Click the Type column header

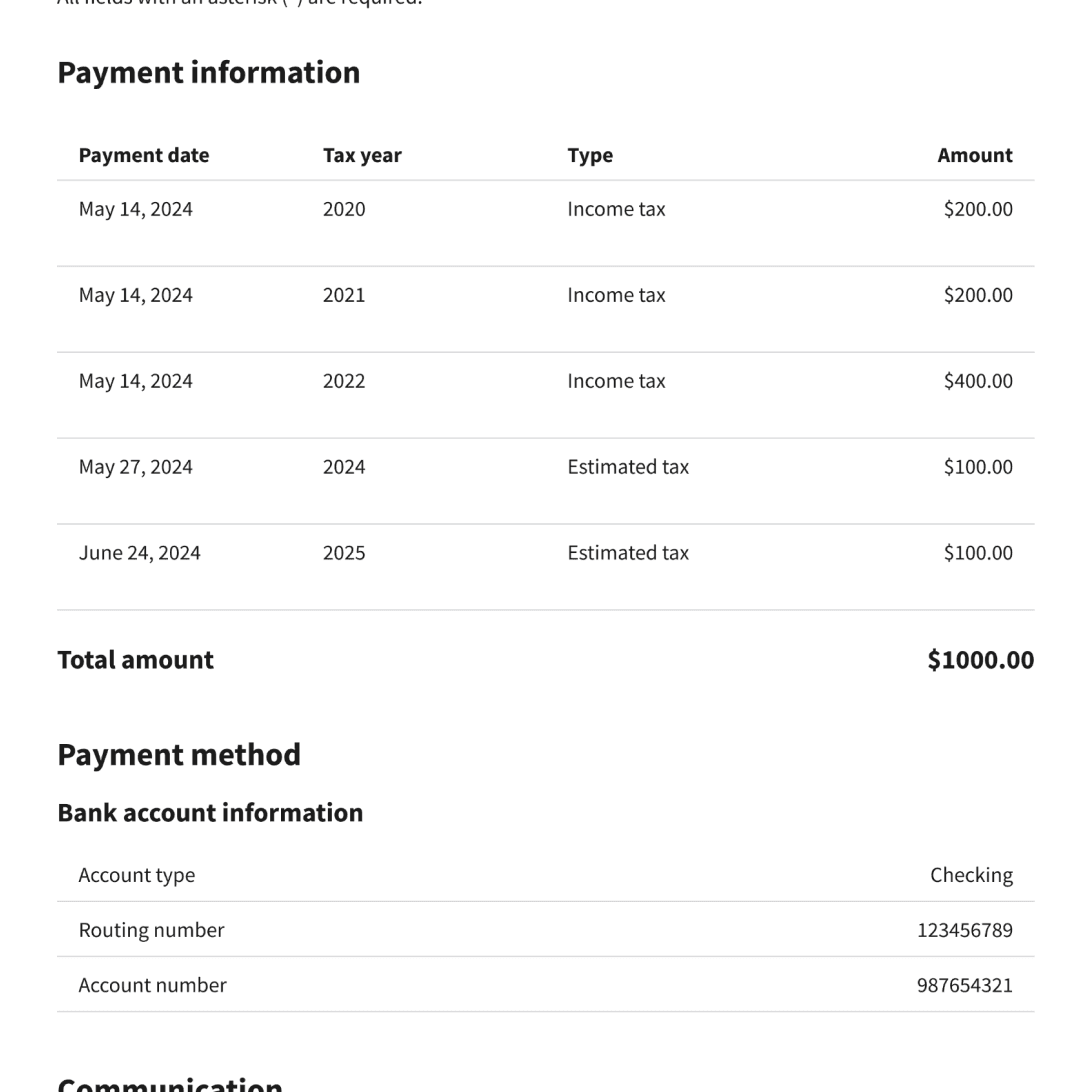[x=590, y=155]
